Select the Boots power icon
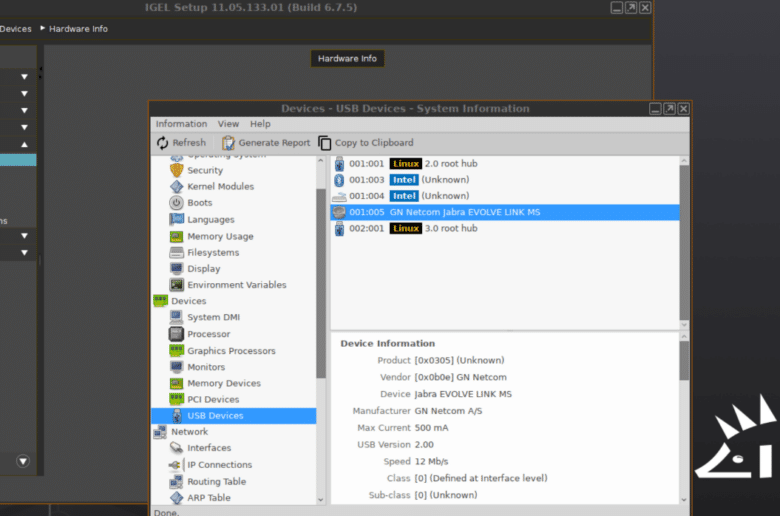Viewport: 780px width, 516px height. click(177, 203)
